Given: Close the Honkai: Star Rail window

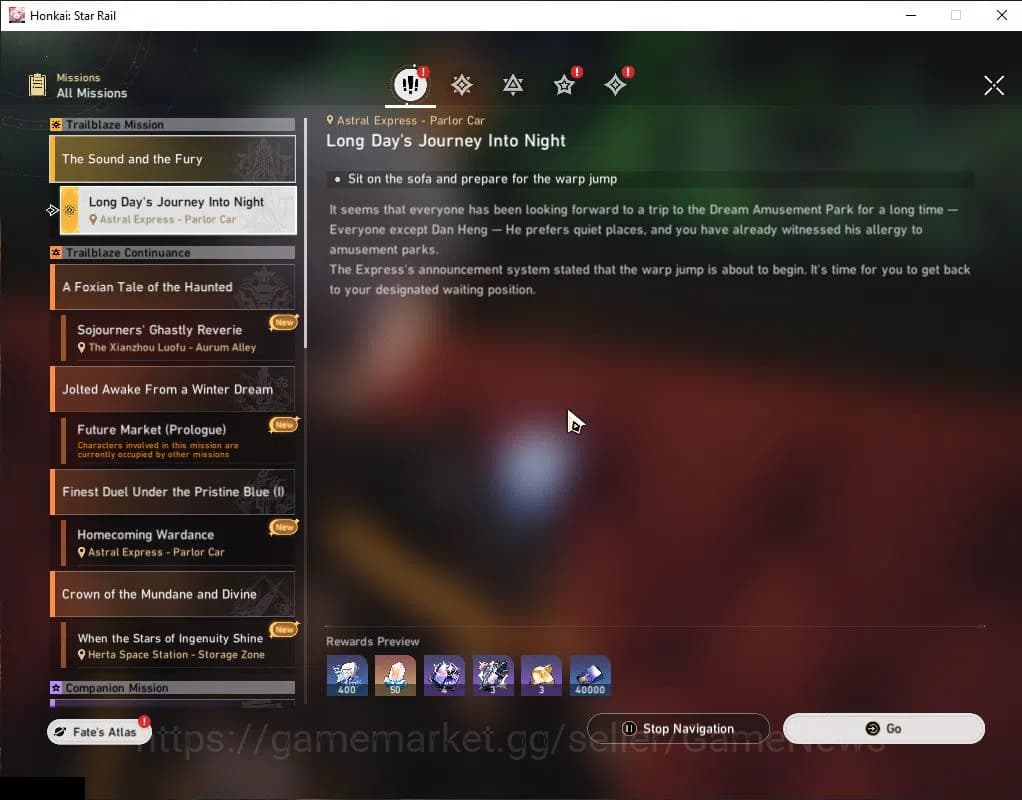Looking at the screenshot, I should (x=1002, y=15).
